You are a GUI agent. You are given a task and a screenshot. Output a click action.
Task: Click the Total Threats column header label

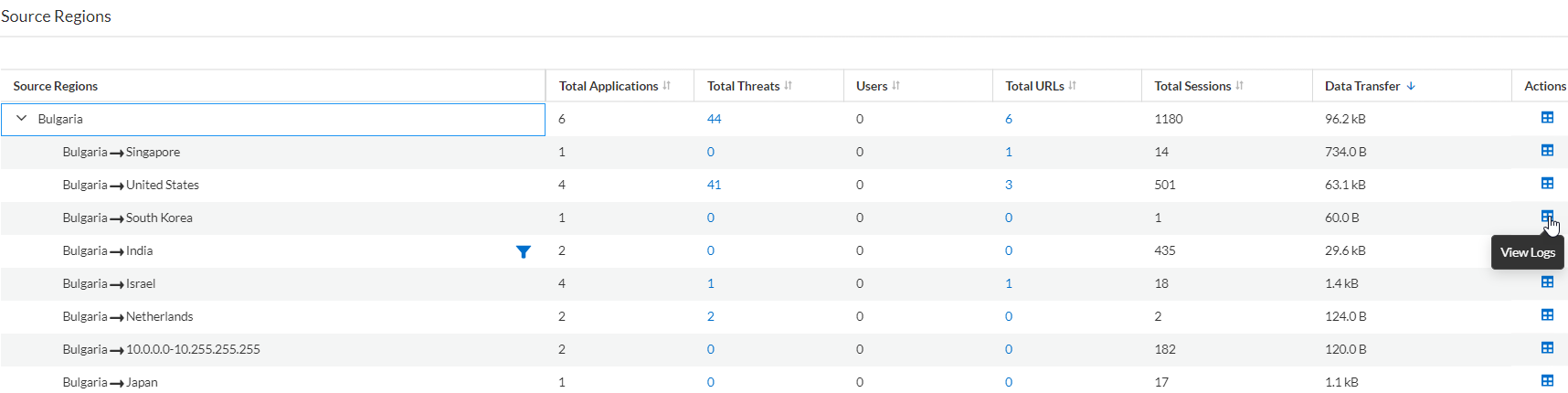point(743,86)
